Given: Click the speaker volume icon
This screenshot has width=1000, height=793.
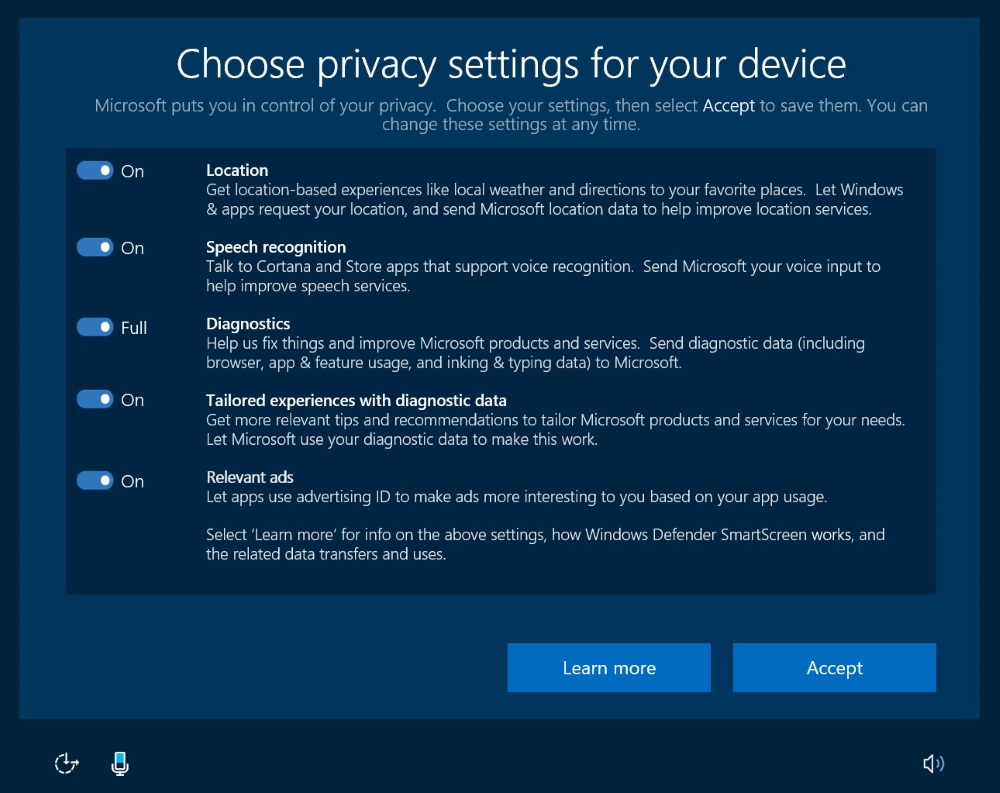Looking at the screenshot, I should (933, 763).
